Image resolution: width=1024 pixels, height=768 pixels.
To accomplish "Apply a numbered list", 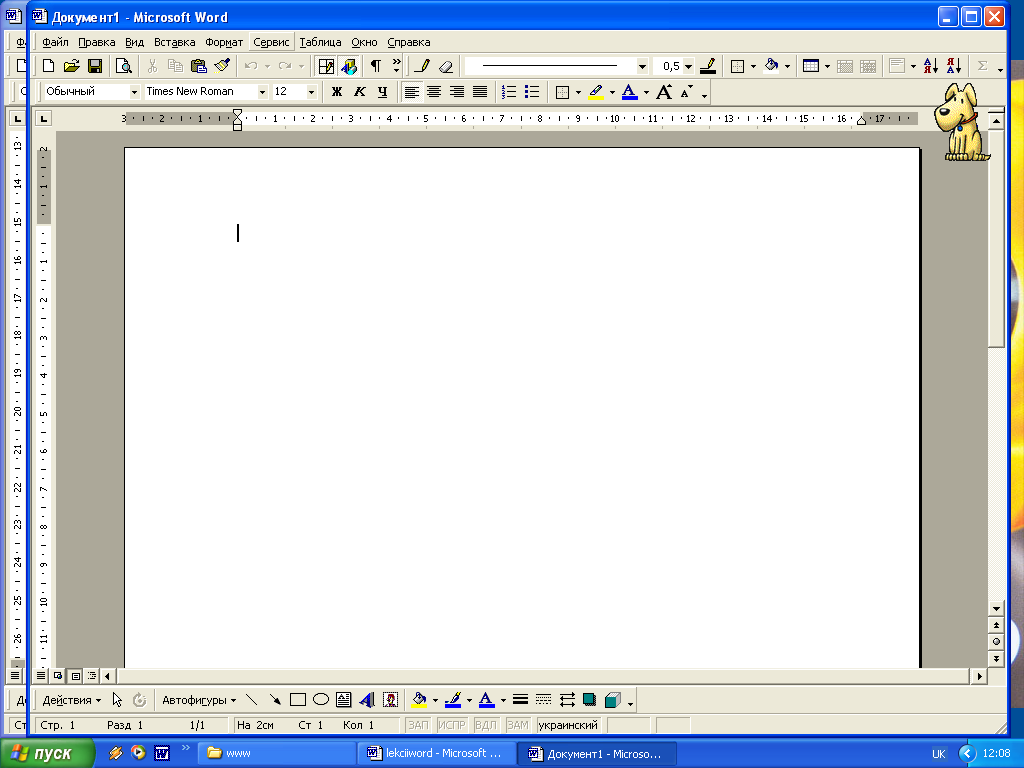I will [x=509, y=92].
